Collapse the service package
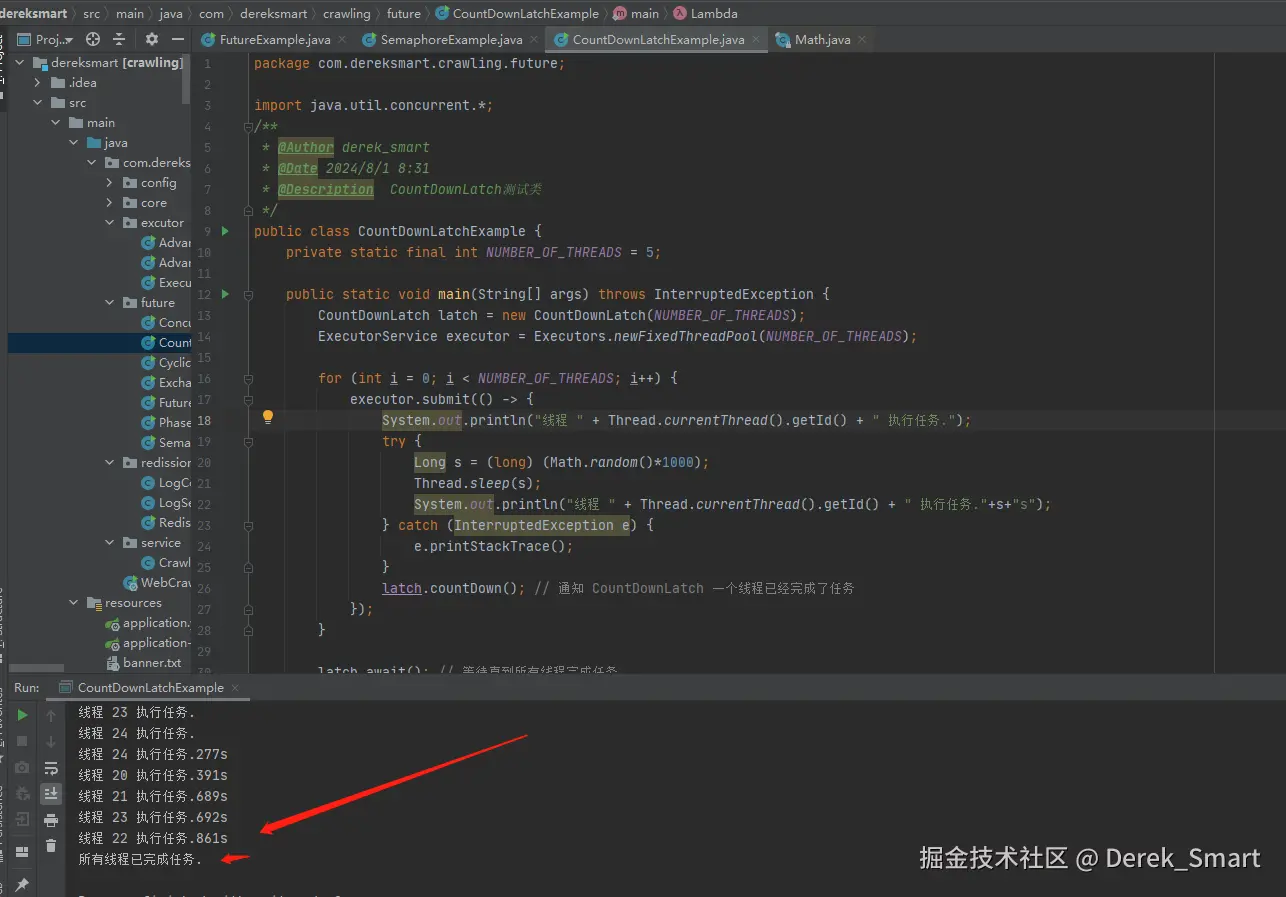This screenshot has height=897, width=1286. click(x=110, y=542)
